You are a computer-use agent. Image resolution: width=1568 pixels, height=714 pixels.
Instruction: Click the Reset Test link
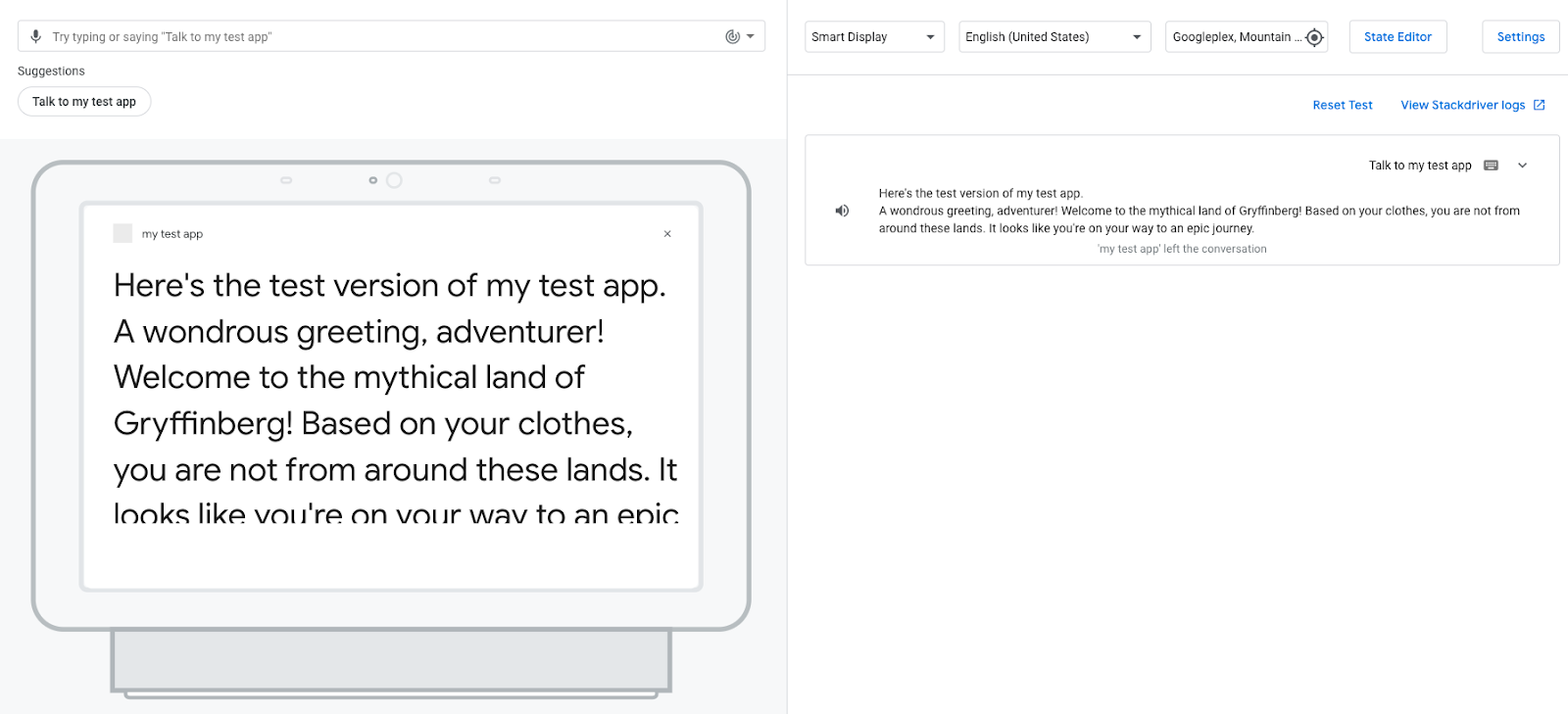pyautogui.click(x=1342, y=105)
